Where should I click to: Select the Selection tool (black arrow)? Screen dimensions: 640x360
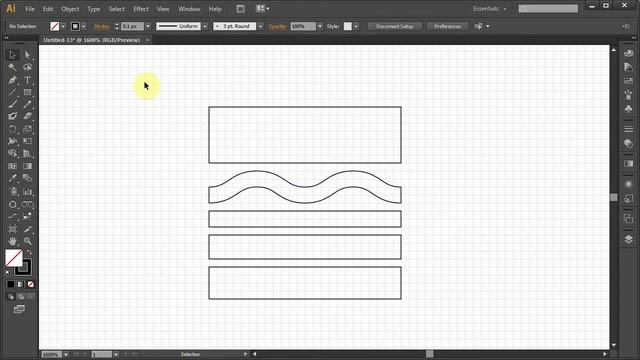click(12, 55)
